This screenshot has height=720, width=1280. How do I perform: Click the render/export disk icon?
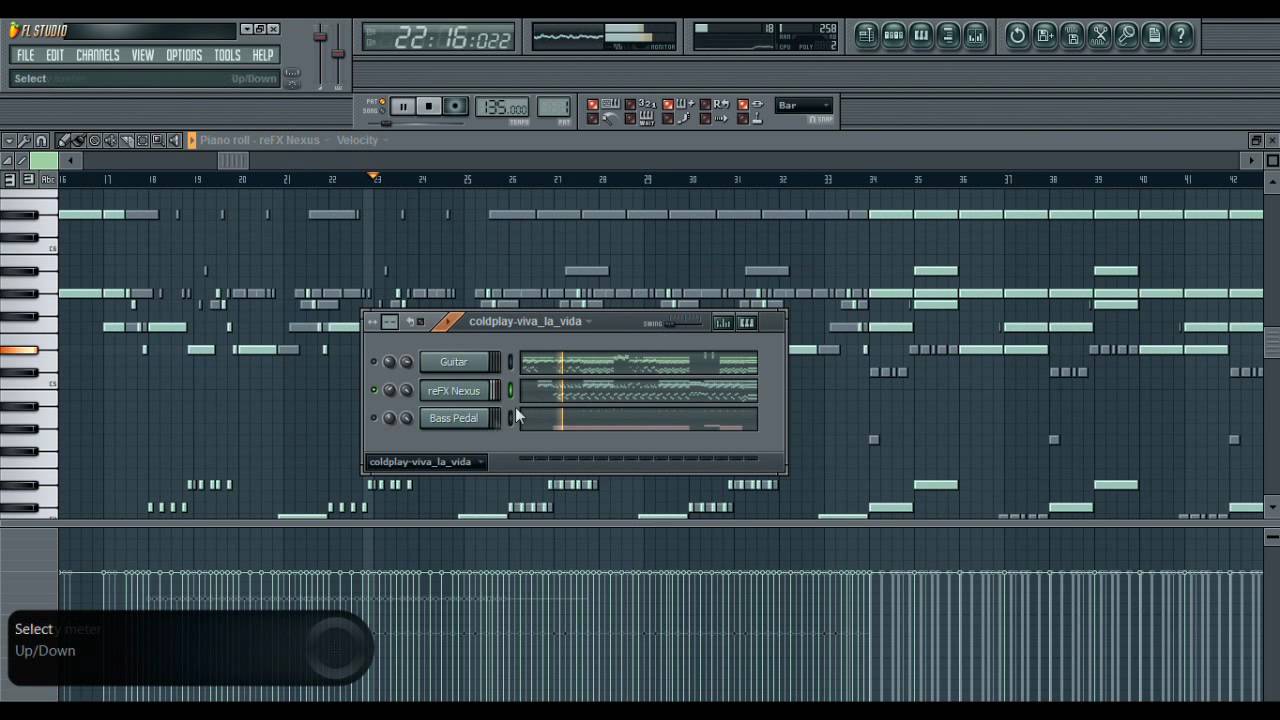tap(1072, 36)
